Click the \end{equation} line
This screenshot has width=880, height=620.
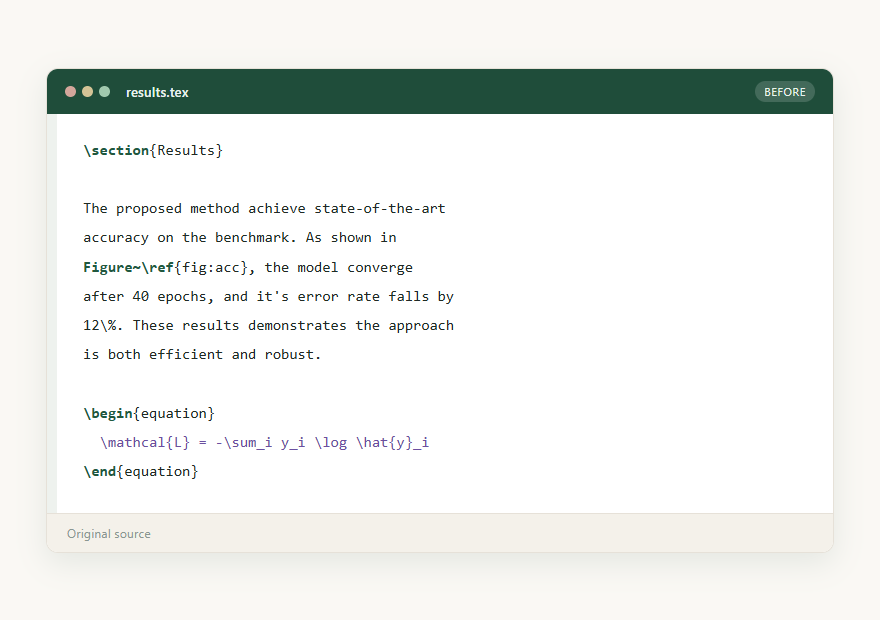pos(141,471)
